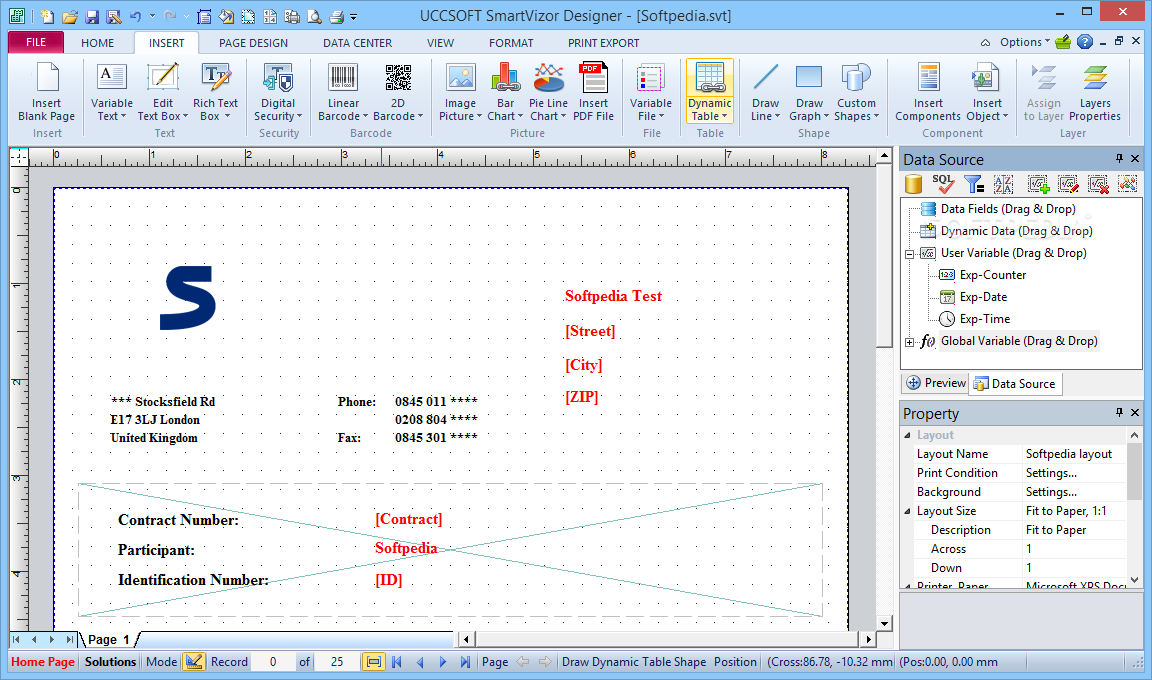
Task: Open the FILE menu
Action: click(x=36, y=42)
